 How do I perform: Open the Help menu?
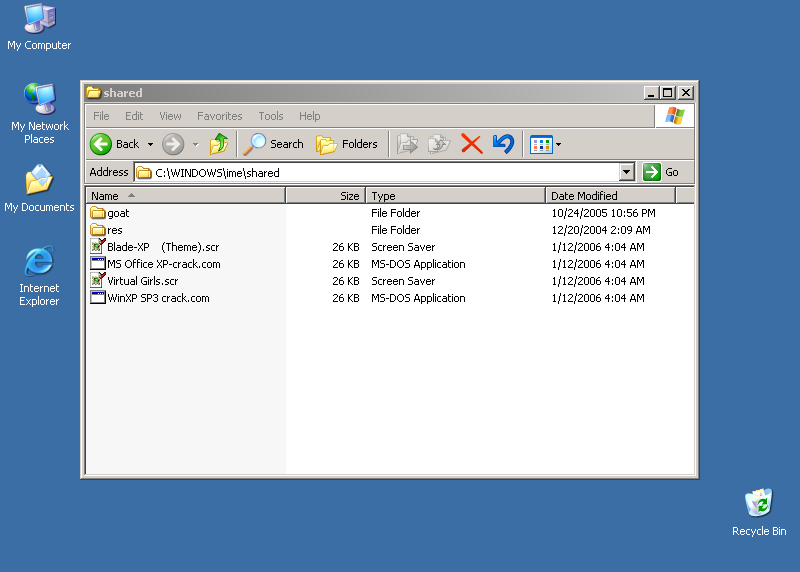tap(309, 116)
